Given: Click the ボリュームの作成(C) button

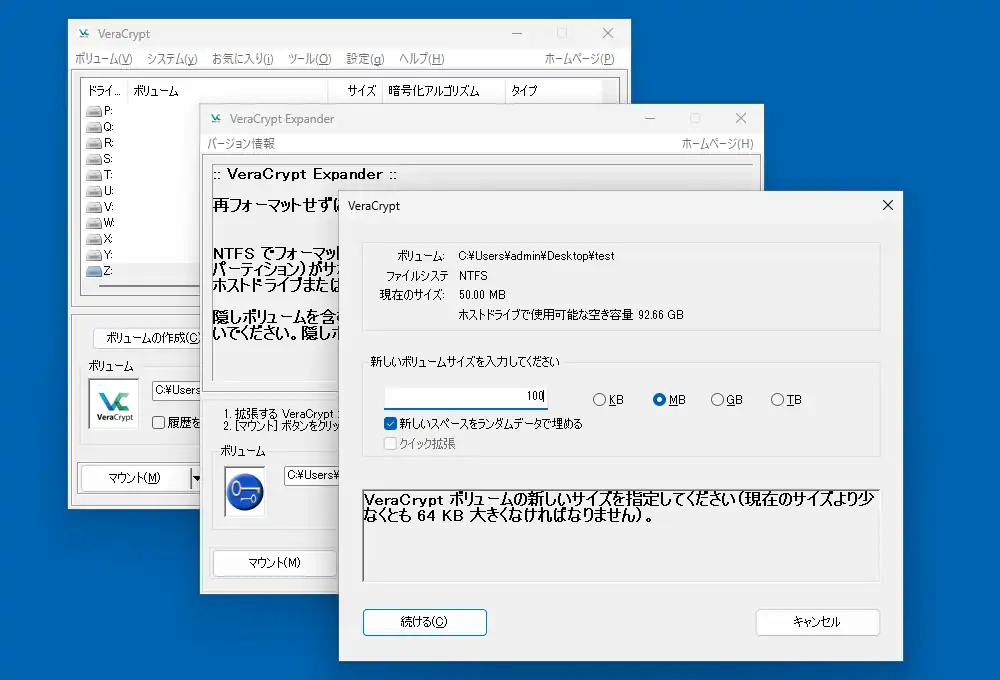Looking at the screenshot, I should (148, 338).
